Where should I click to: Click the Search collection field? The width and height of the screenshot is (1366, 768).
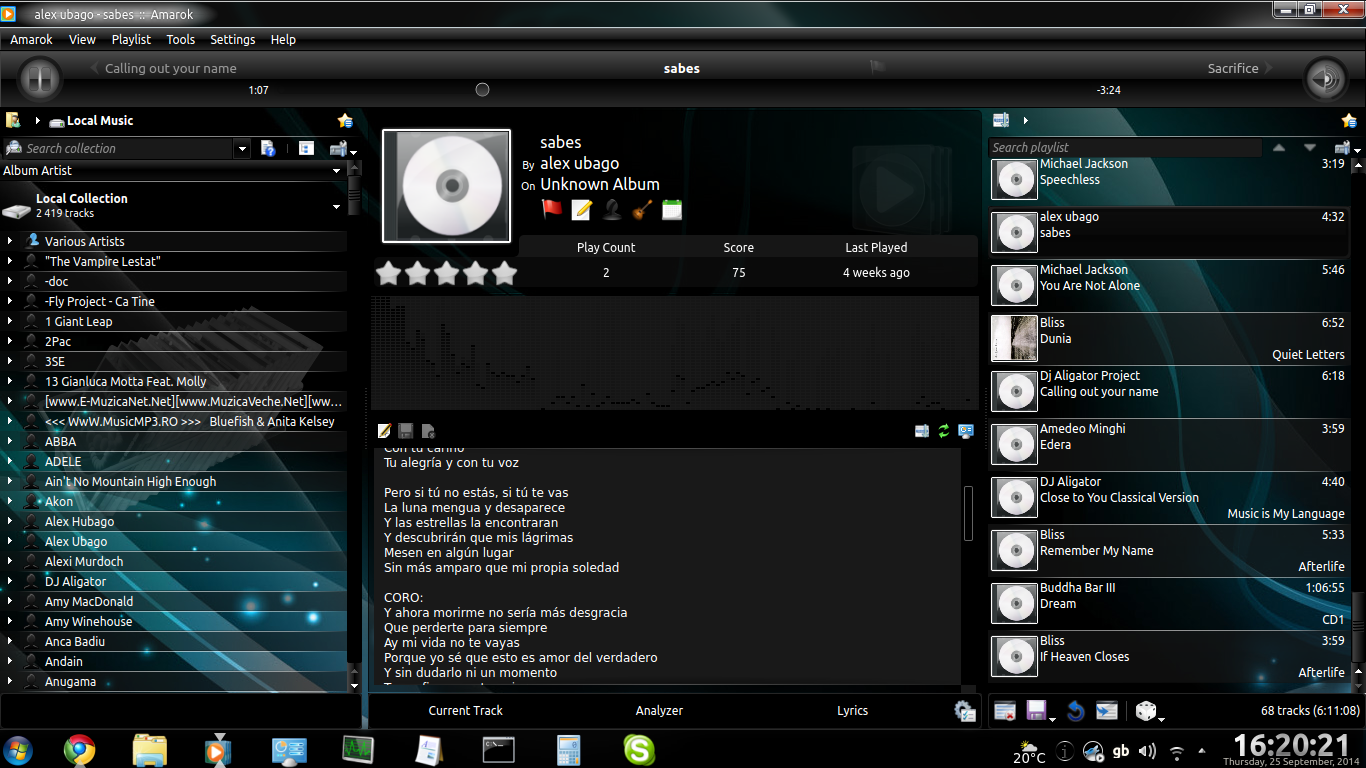[118, 148]
